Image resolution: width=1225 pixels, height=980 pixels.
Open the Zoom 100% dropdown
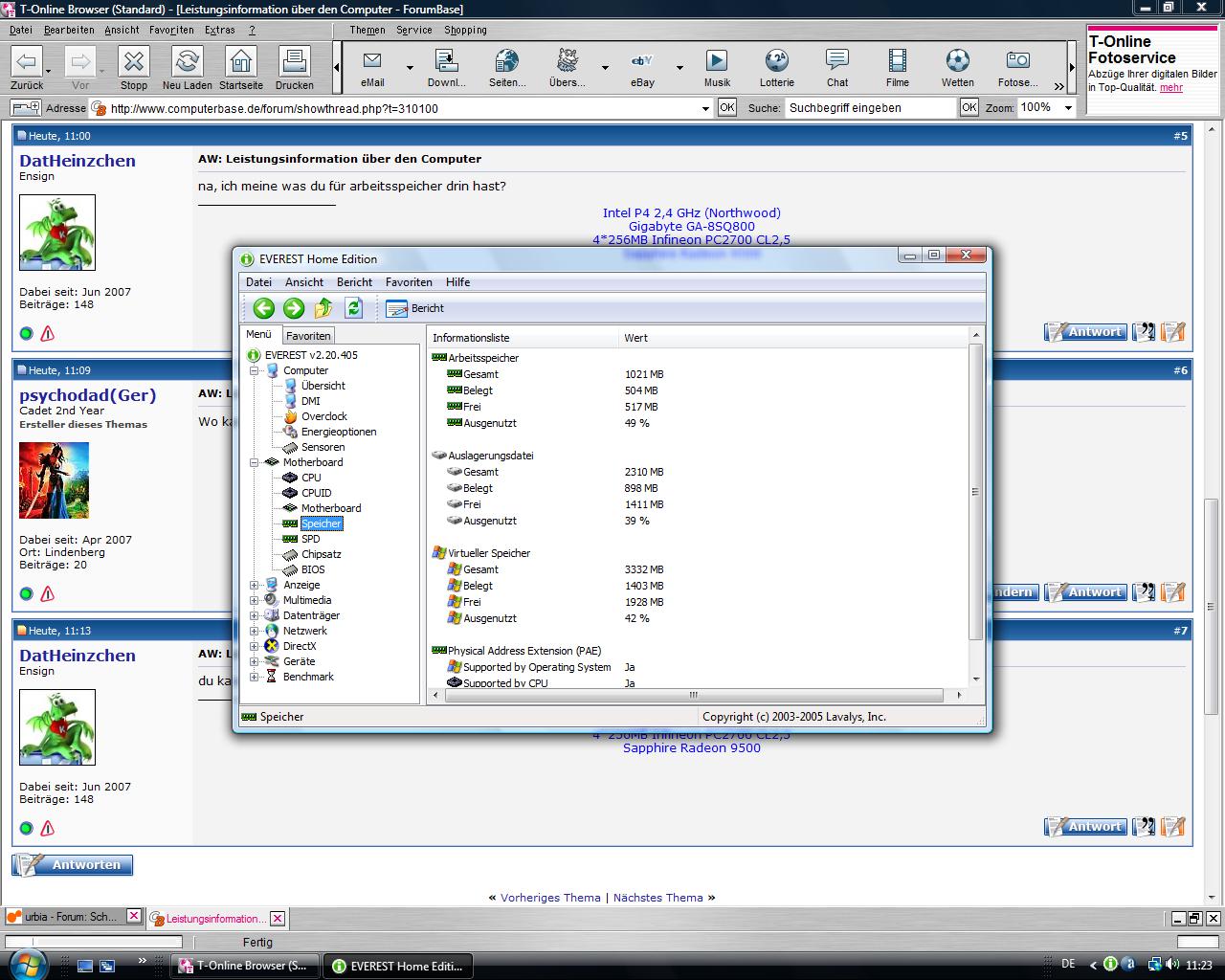(x=1068, y=108)
